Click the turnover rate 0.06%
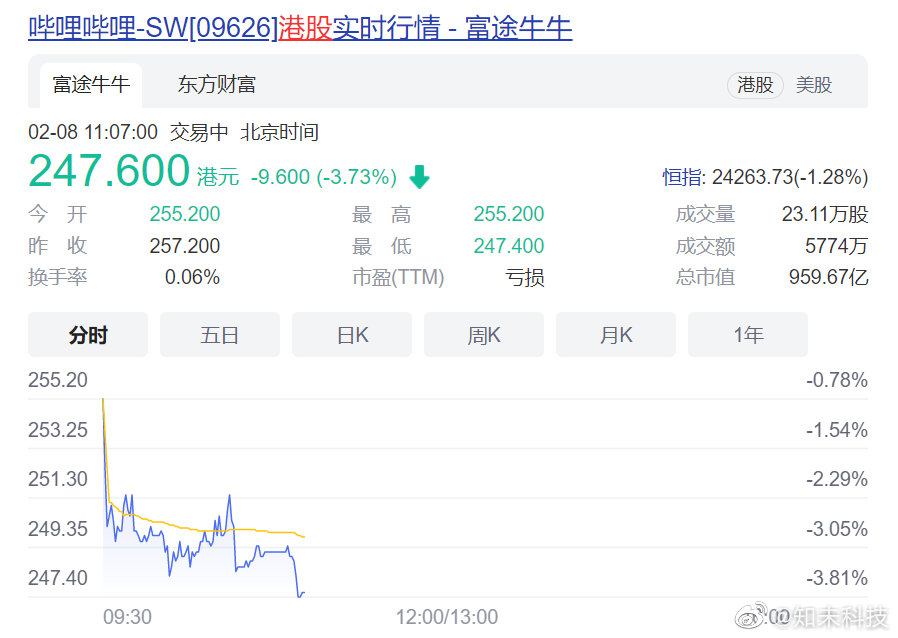Screen dimensions: 898x638 pyautogui.click(x=192, y=277)
